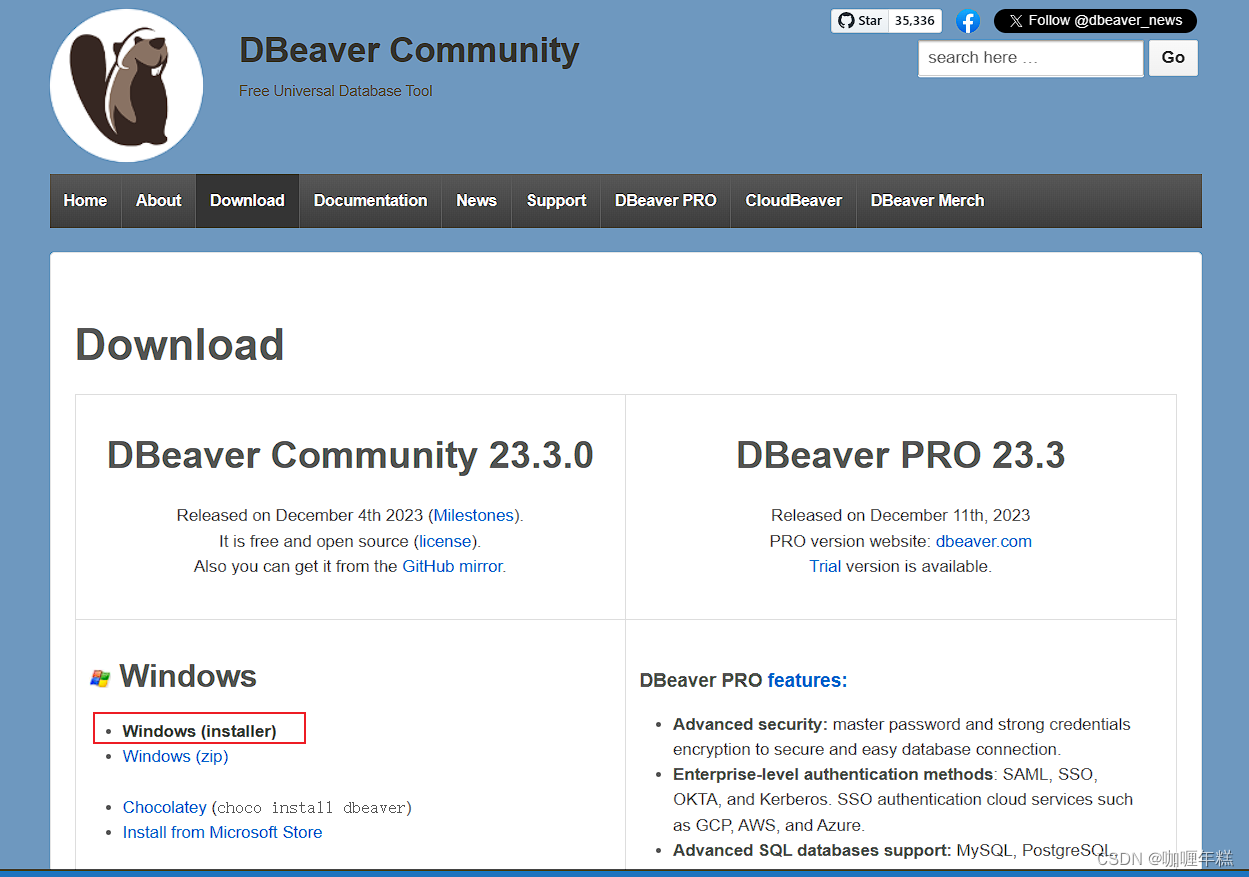The width and height of the screenshot is (1249, 877).
Task: Open the About menu item
Action: pyautogui.click(x=159, y=201)
